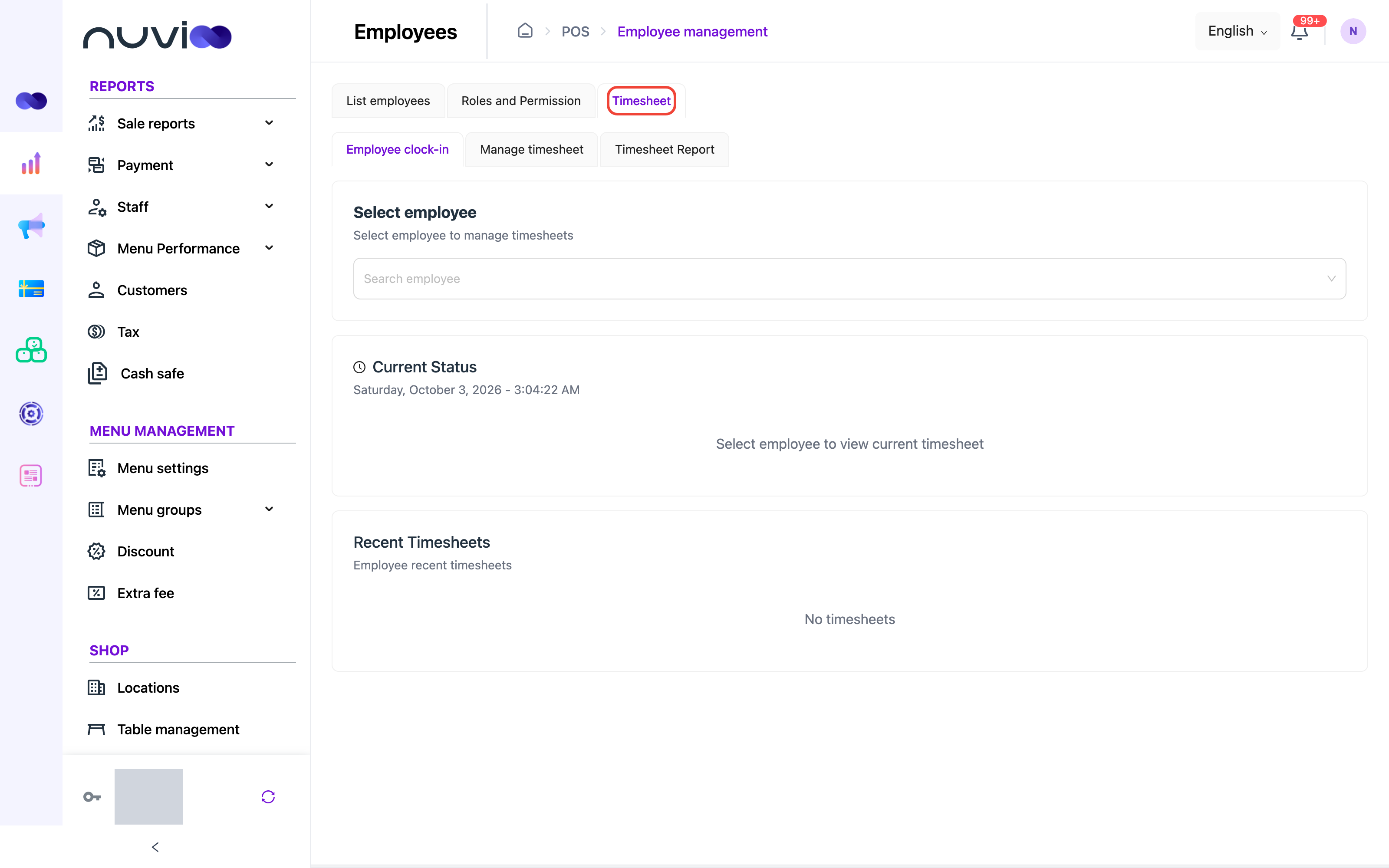The height and width of the screenshot is (868, 1389).
Task: Open notifications bell with 99+ badge
Action: (1300, 32)
